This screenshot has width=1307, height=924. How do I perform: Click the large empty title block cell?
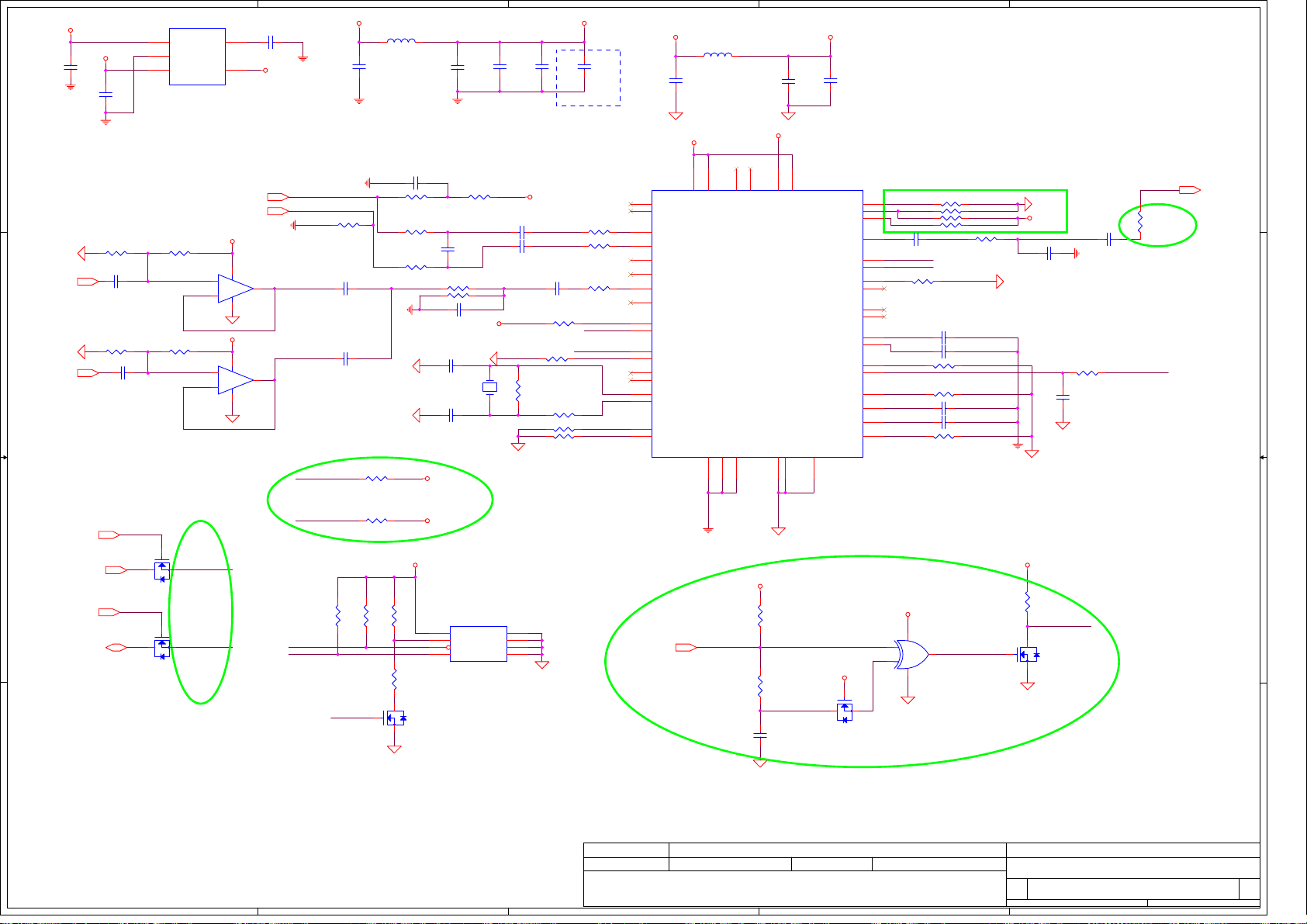794,888
